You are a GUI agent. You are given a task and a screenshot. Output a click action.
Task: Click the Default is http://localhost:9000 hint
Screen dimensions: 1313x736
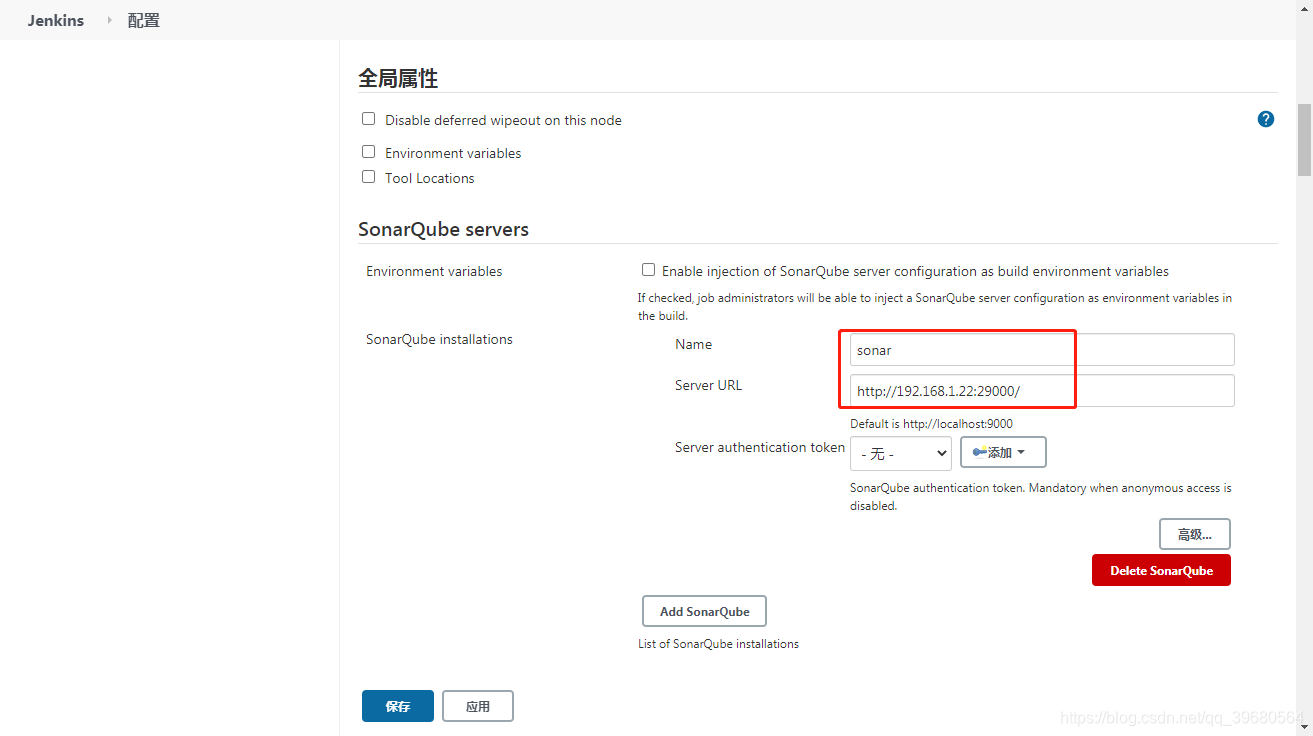click(x=931, y=424)
